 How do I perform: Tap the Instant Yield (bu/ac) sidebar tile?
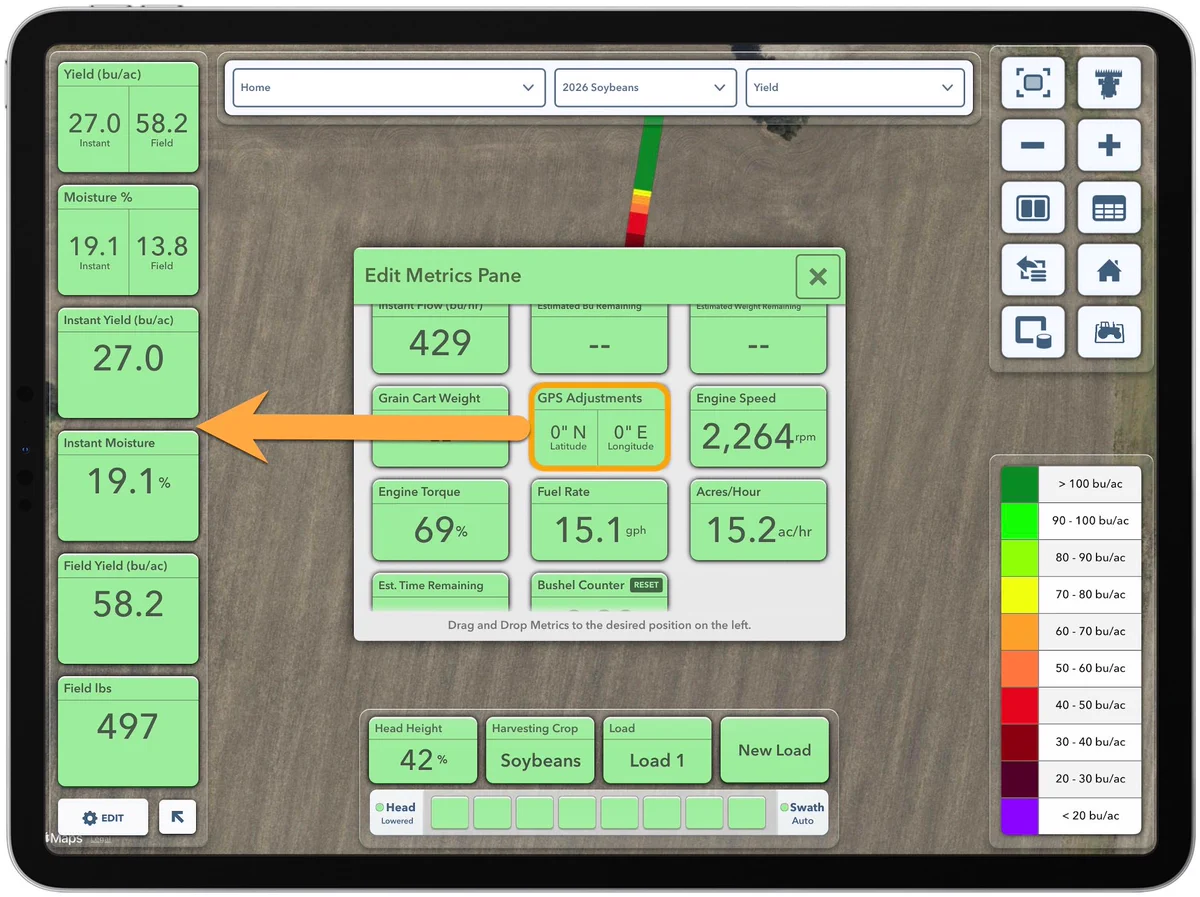[x=128, y=363]
